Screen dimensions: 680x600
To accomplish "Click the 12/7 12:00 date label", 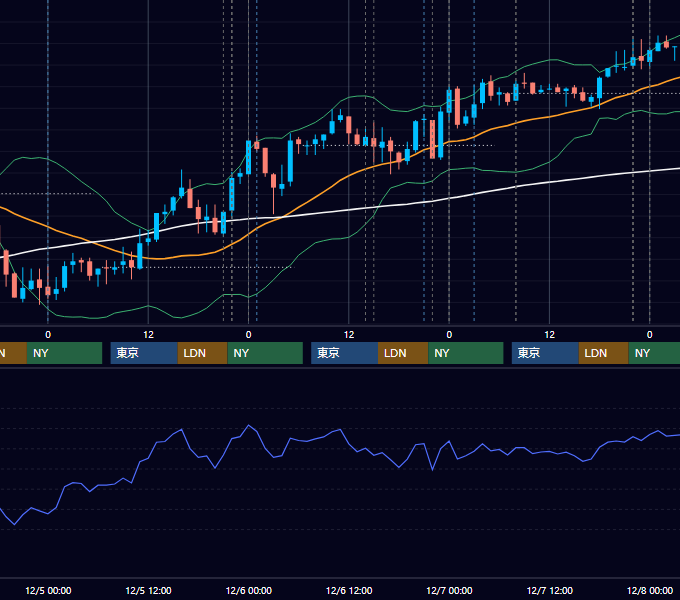I will pos(549,590).
